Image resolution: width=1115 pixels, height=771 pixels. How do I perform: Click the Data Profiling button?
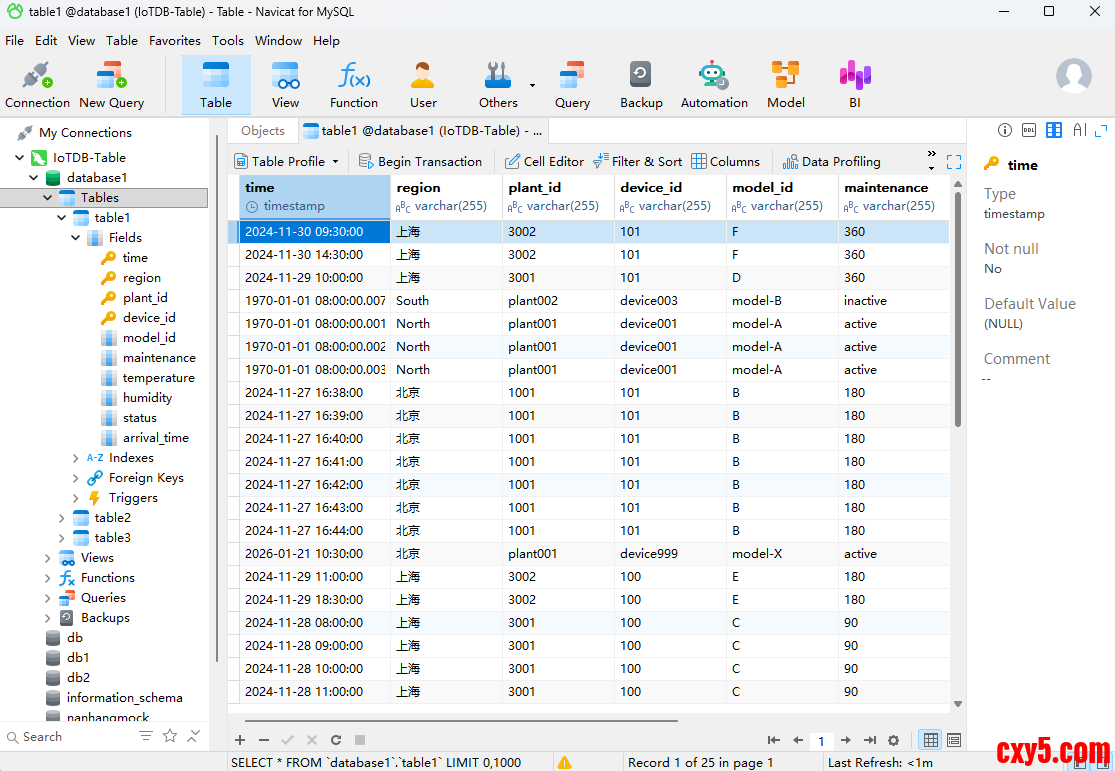(831, 161)
